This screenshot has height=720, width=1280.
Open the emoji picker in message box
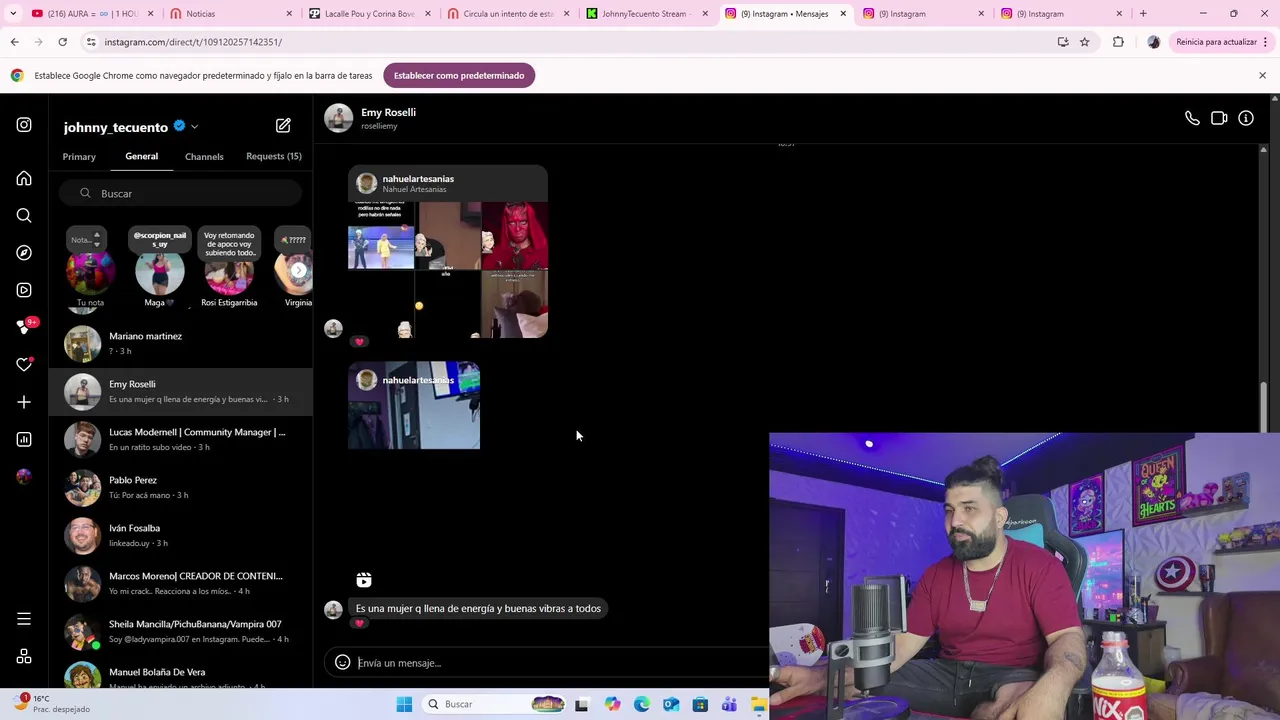click(x=342, y=662)
